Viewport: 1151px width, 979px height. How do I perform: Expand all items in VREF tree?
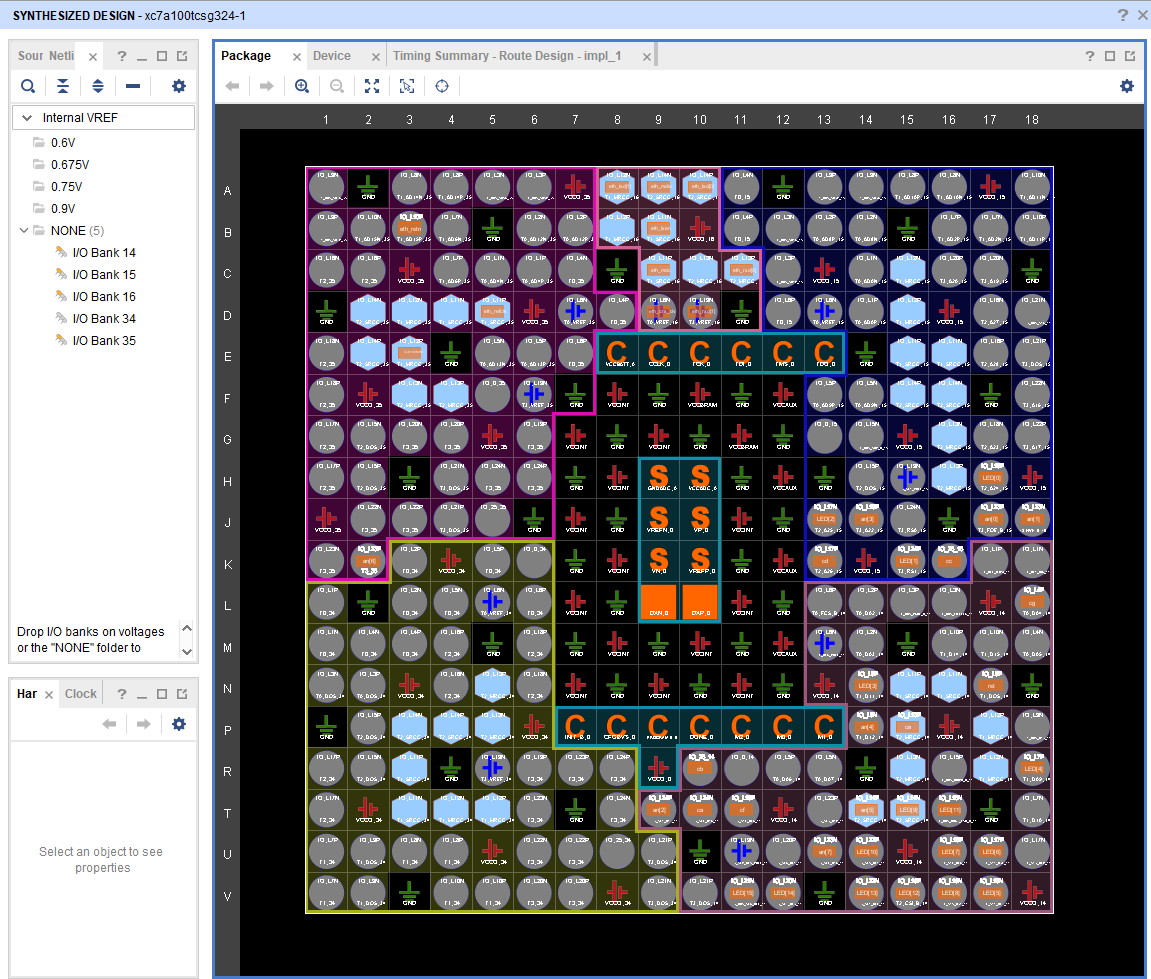tap(98, 87)
